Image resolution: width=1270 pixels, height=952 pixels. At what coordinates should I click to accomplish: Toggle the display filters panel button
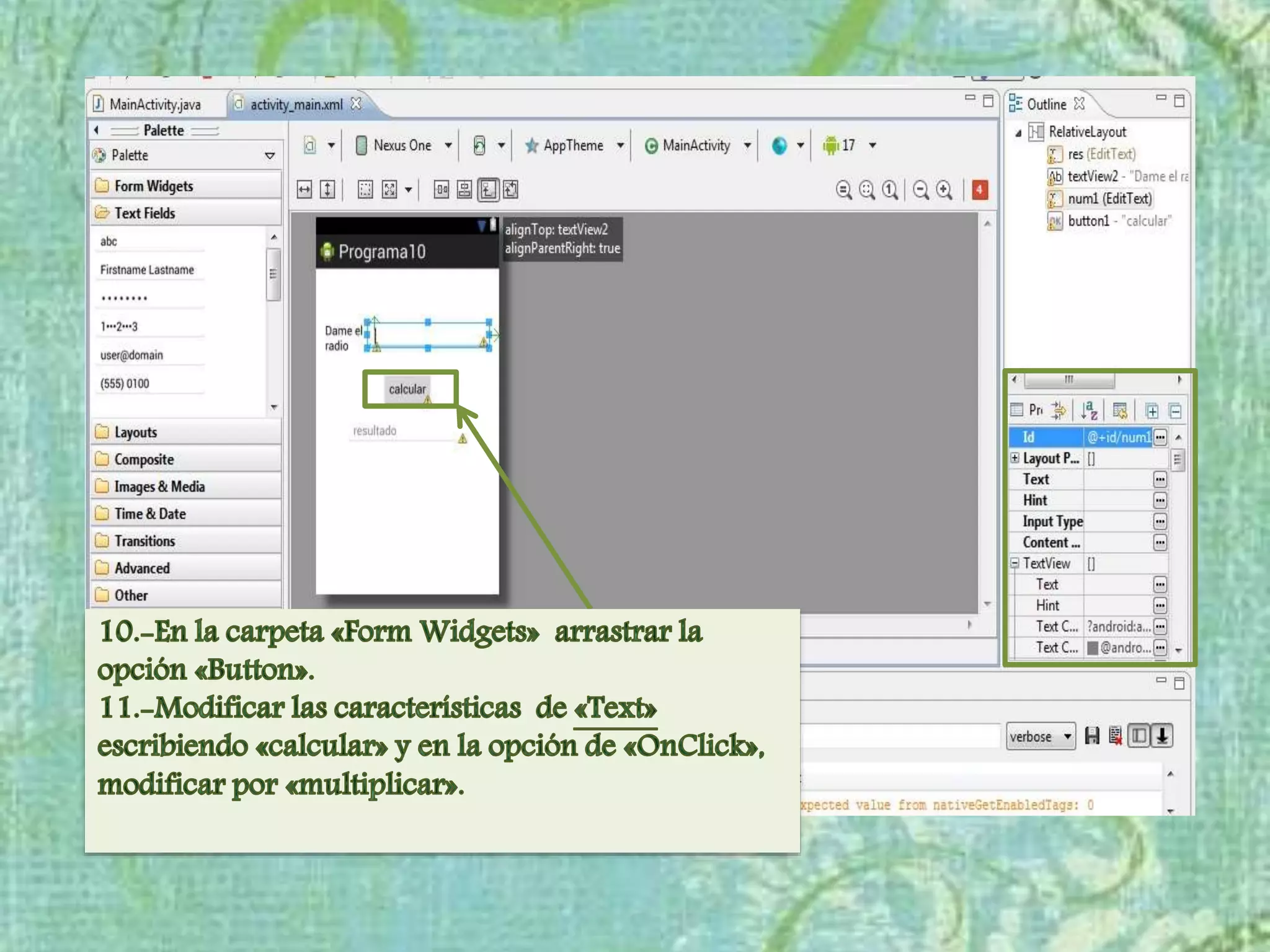[x=1139, y=736]
